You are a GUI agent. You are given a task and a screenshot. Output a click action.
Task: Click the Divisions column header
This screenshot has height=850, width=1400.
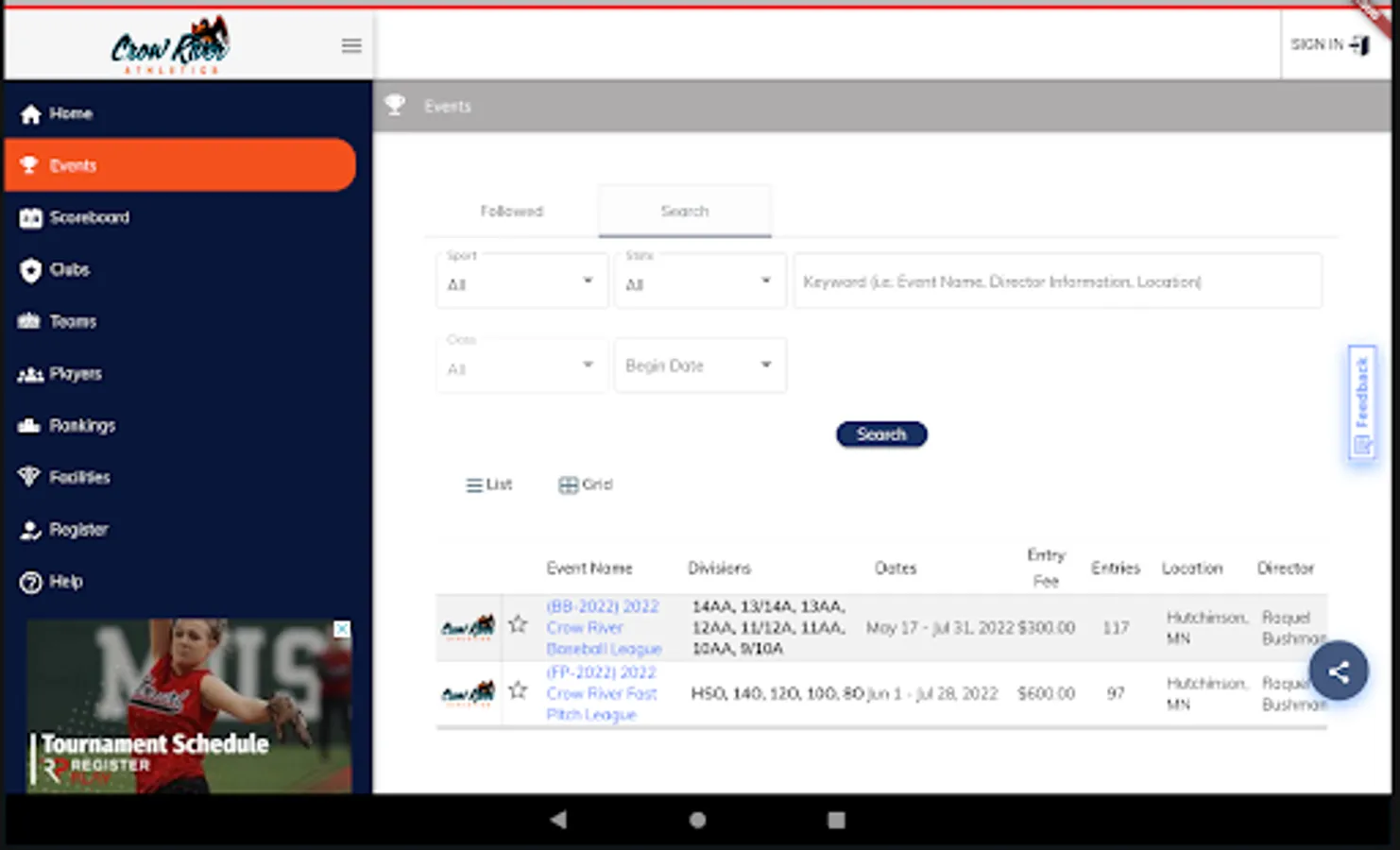[719, 568]
